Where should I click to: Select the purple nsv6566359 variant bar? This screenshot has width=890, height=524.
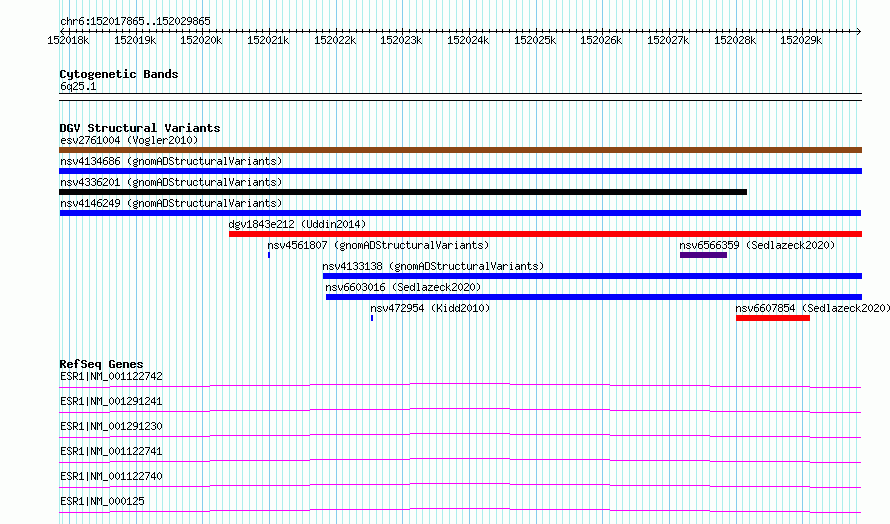click(703, 255)
